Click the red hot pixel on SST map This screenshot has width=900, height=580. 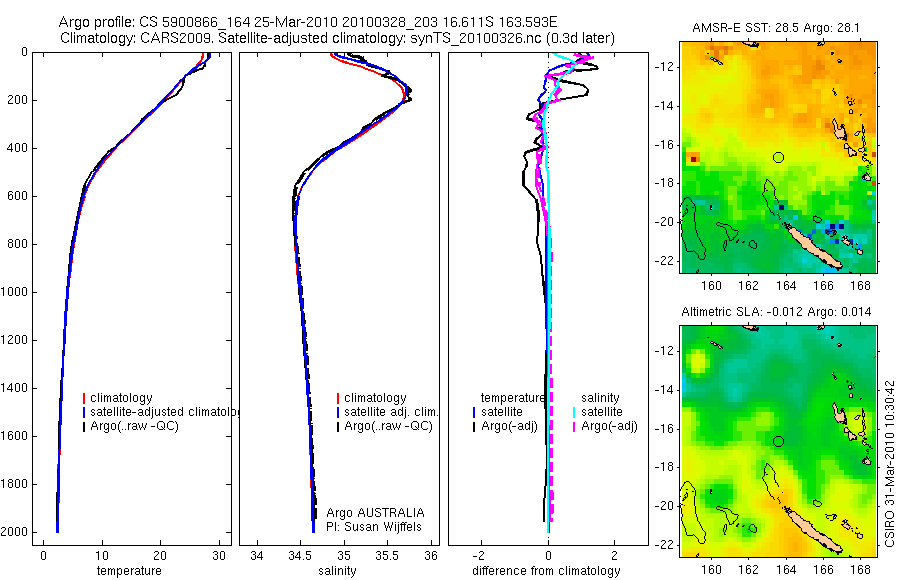[x=694, y=158]
